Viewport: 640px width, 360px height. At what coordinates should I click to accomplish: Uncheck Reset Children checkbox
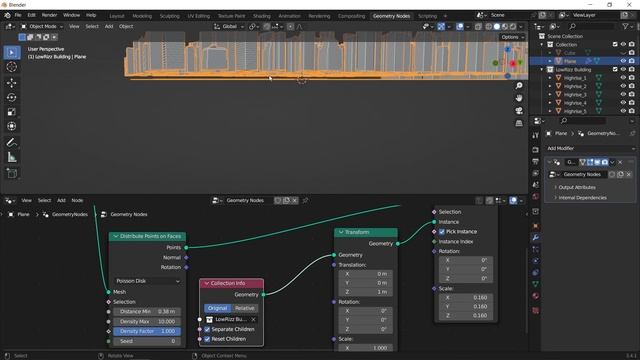coord(207,339)
